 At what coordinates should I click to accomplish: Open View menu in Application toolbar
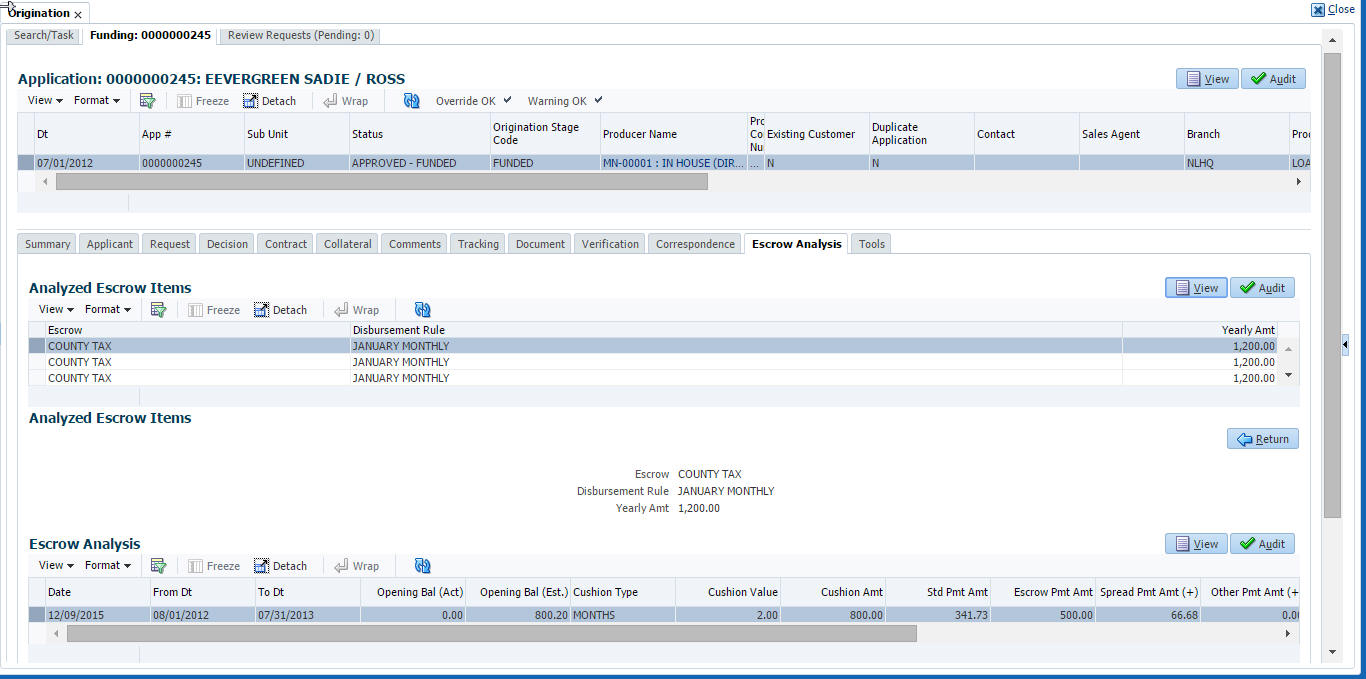(45, 100)
